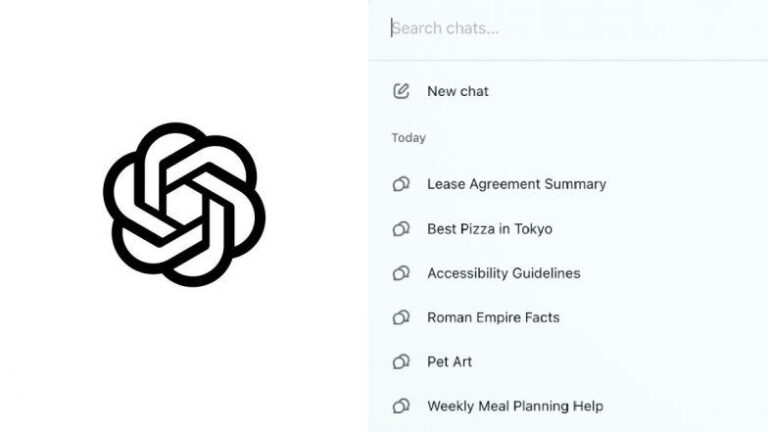Click the Today section header
The height and width of the screenshot is (432, 768).
pos(408,138)
